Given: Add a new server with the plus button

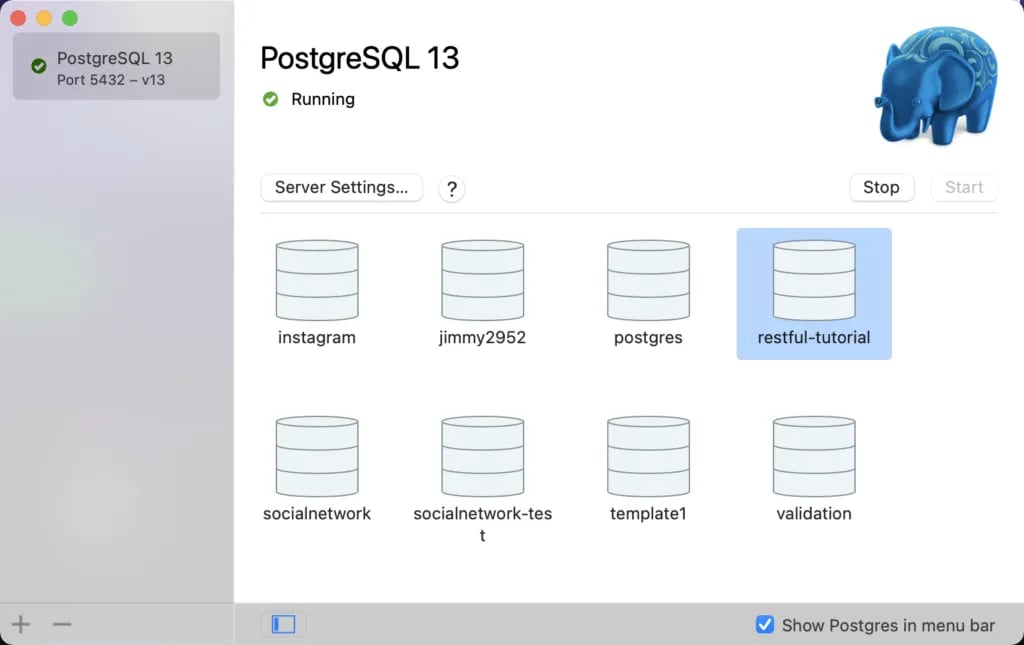Looking at the screenshot, I should pyautogui.click(x=20, y=623).
